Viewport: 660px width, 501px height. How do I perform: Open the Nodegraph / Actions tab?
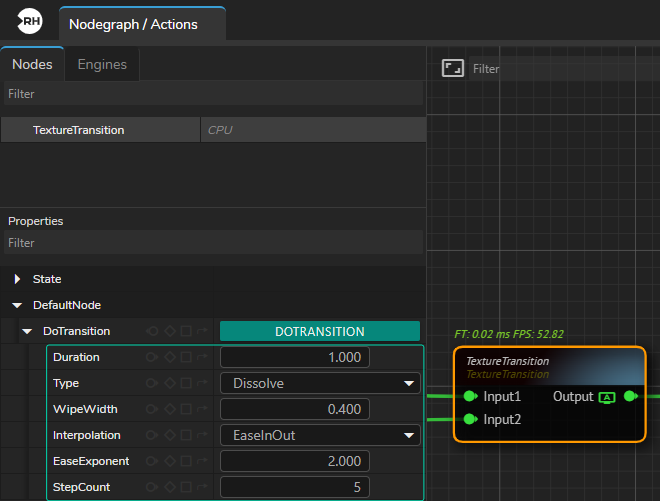[142, 24]
